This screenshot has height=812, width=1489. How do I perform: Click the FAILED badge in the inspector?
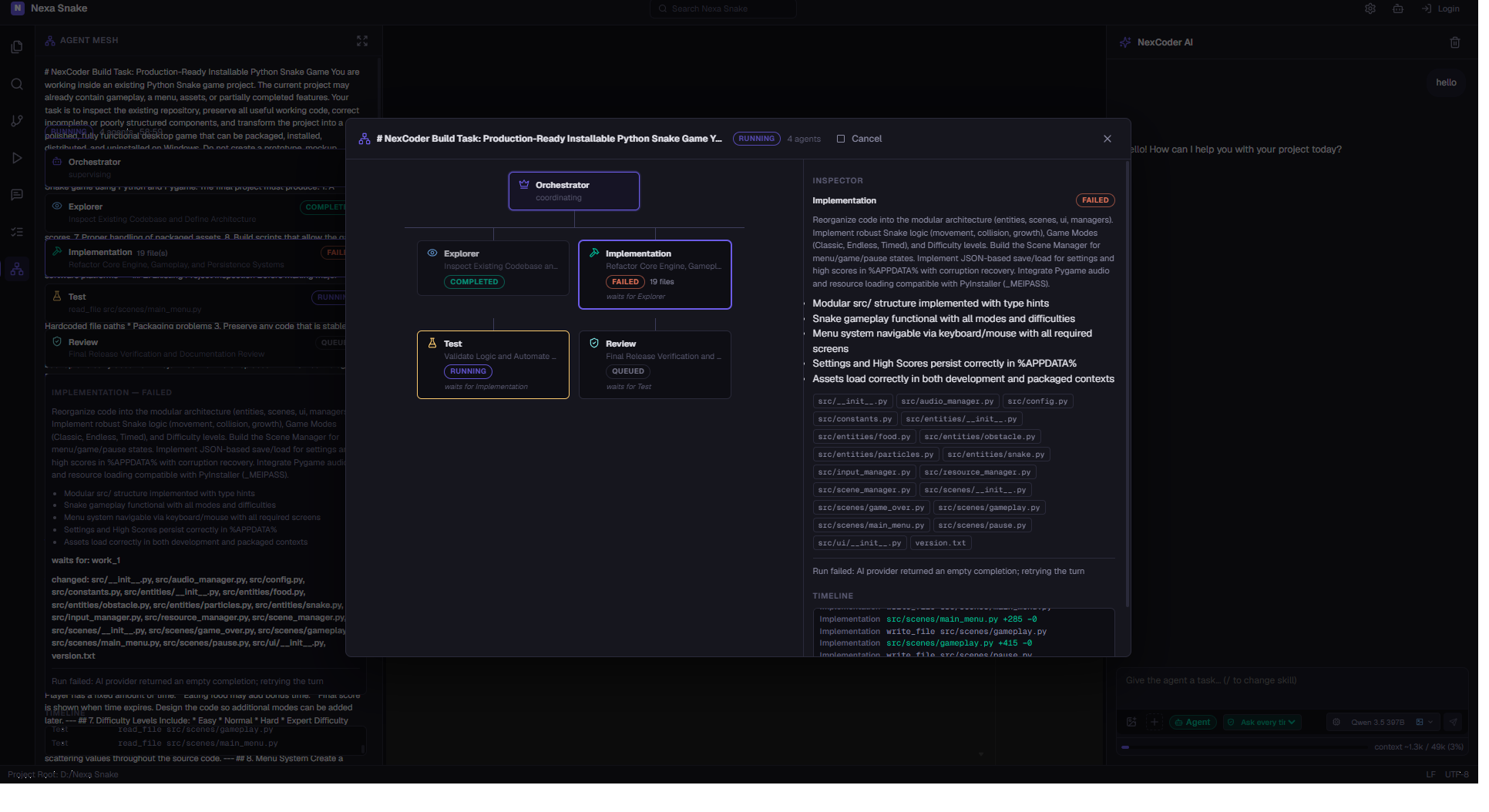(1095, 200)
